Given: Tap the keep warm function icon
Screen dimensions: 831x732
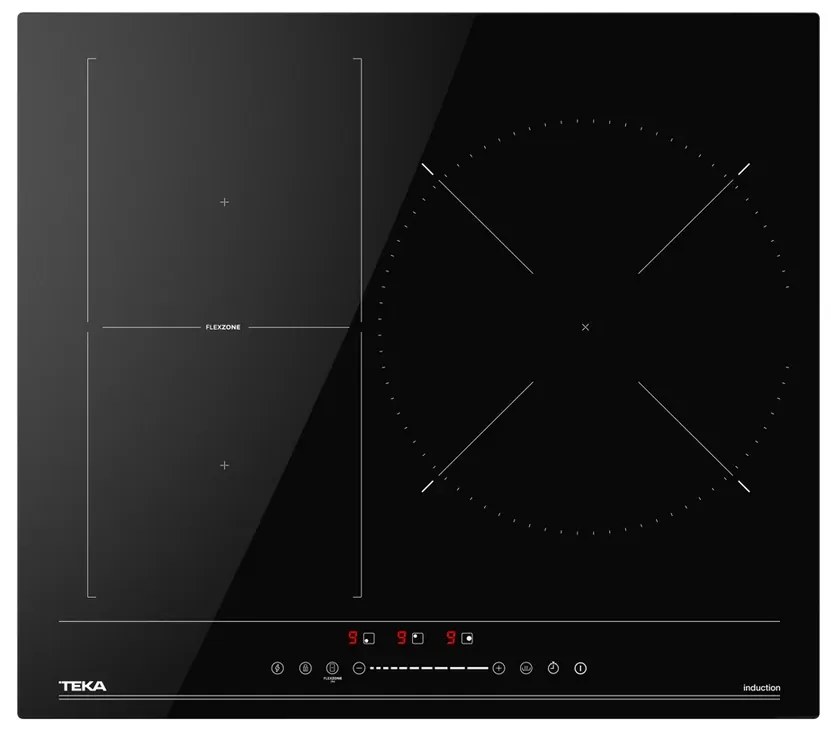Looking at the screenshot, I should (x=526, y=667).
